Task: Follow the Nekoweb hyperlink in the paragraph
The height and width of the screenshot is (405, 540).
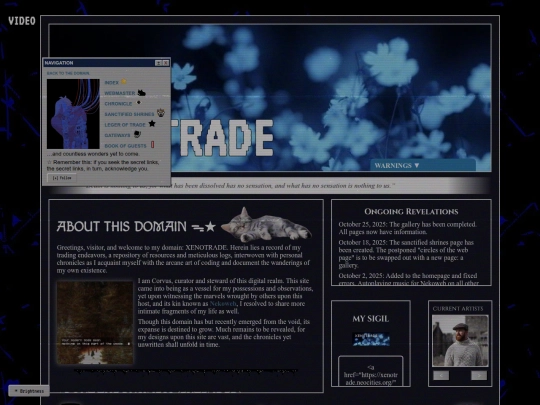Action: coord(223,304)
